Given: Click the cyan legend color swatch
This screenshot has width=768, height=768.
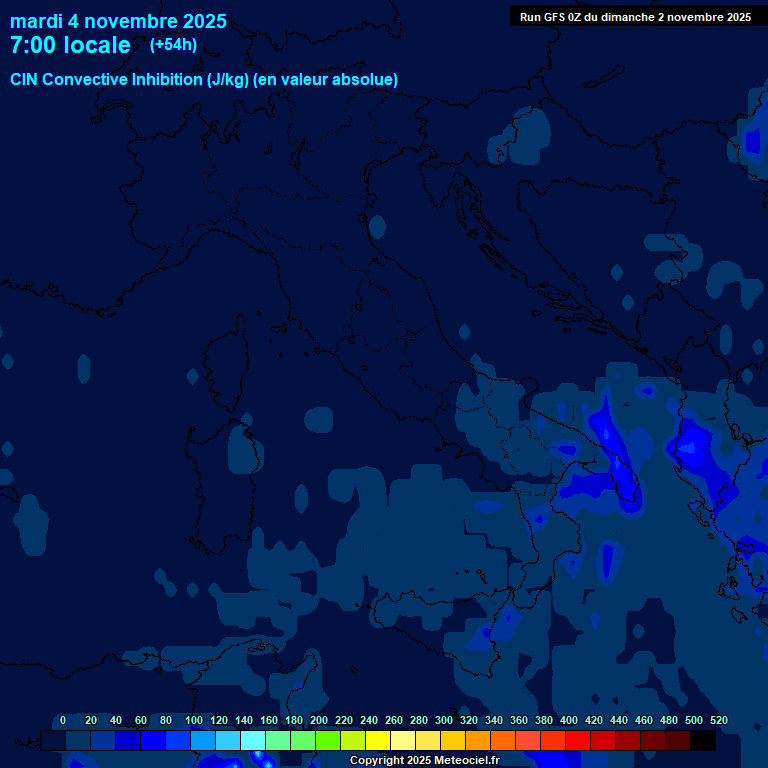Looking at the screenshot, I should tap(253, 741).
